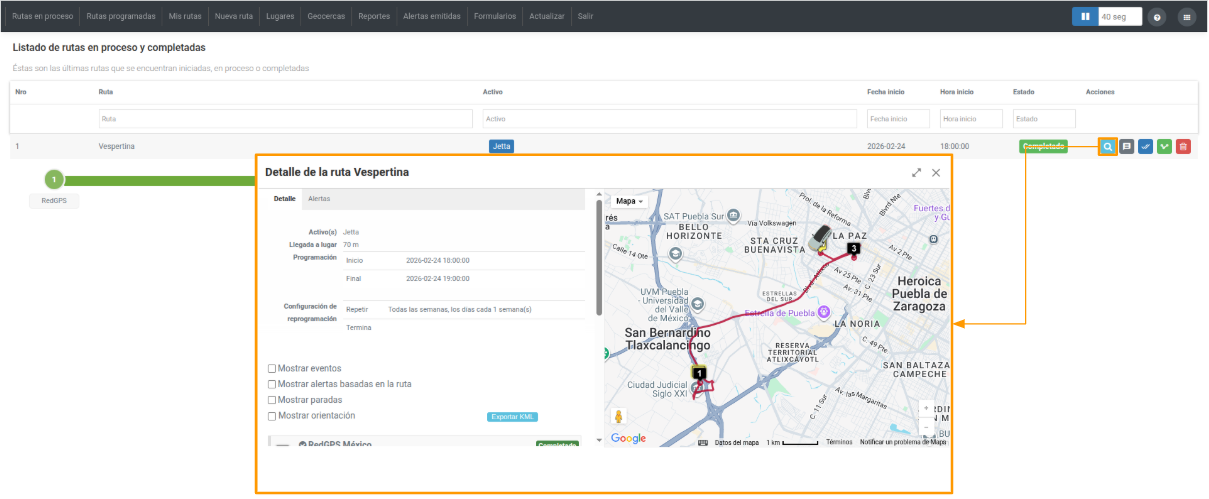
Task: Open route detail with the magnifier icon
Action: [x=1107, y=146]
